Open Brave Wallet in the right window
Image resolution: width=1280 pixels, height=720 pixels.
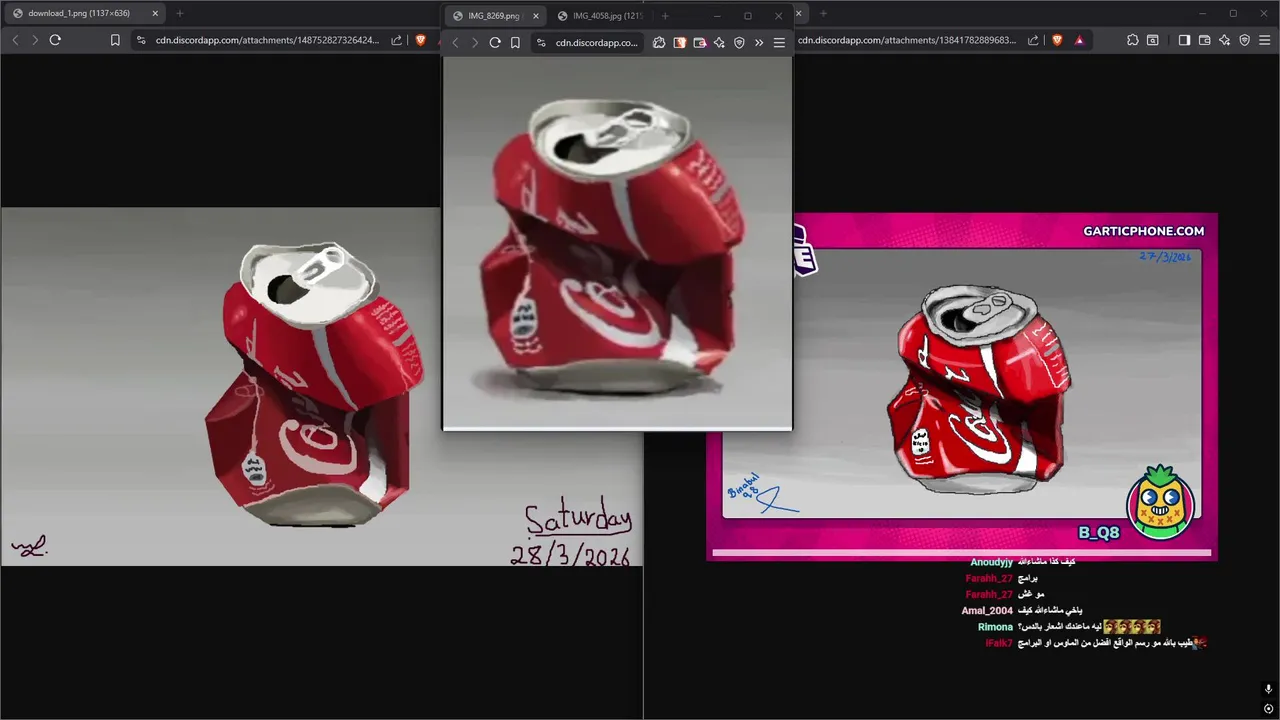1204,40
